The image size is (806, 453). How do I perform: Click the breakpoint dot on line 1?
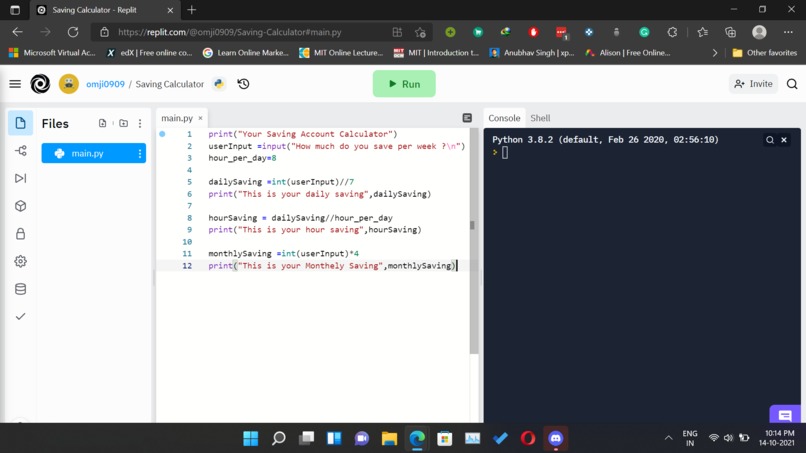tap(162, 134)
